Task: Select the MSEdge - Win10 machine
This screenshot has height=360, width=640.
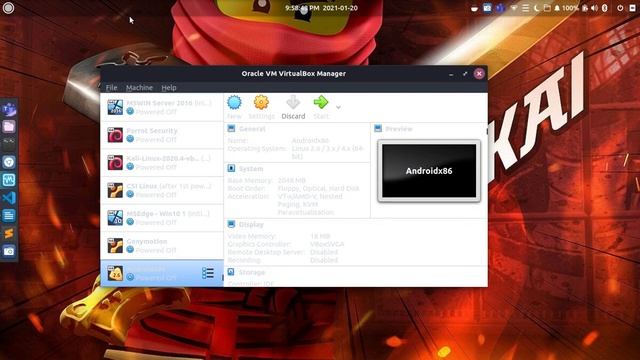Action: (162, 218)
